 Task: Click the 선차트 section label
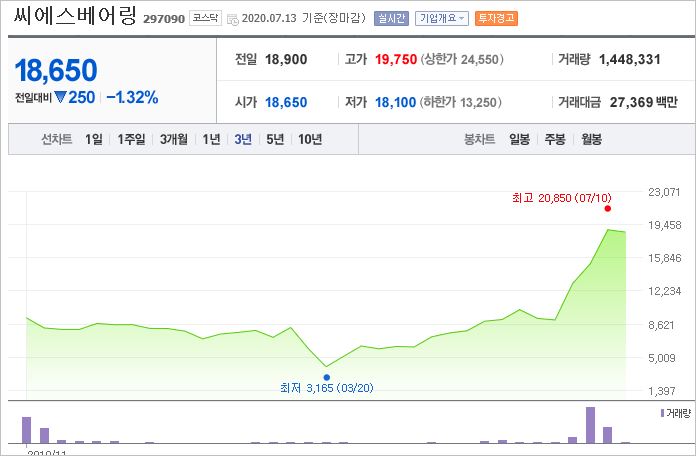pos(56,139)
